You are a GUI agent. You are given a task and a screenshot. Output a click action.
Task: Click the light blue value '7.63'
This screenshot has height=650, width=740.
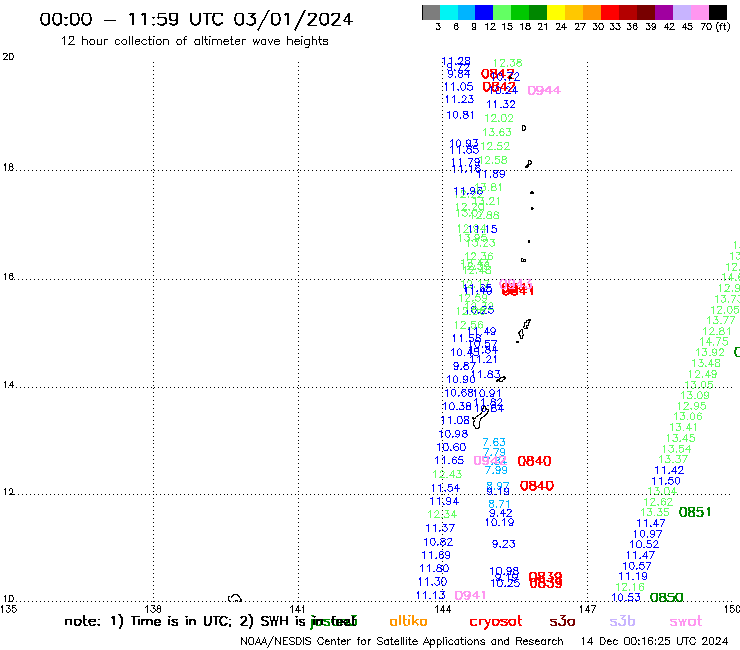click(x=494, y=442)
